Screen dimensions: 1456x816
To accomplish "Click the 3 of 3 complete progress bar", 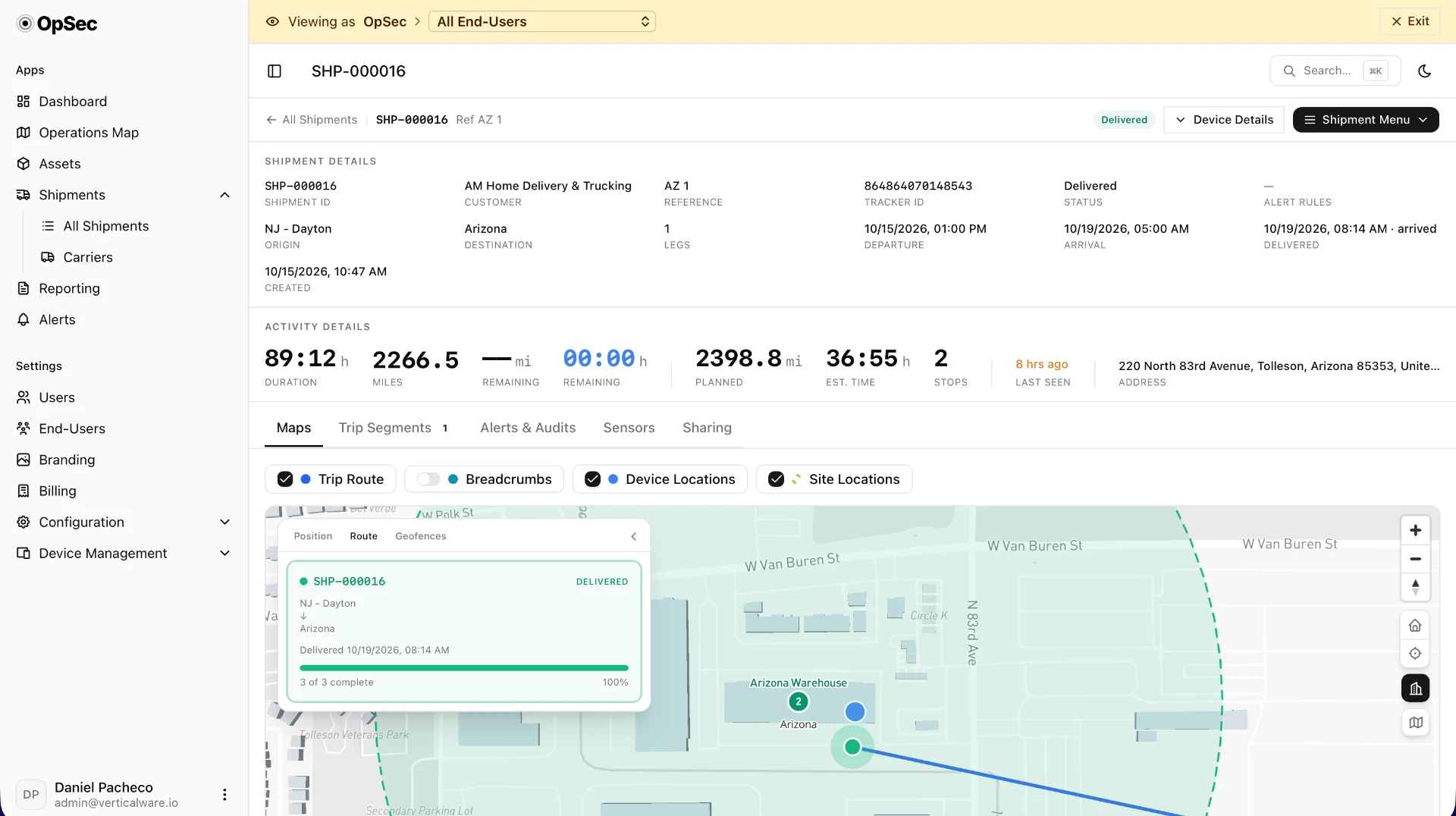I will pos(464,668).
